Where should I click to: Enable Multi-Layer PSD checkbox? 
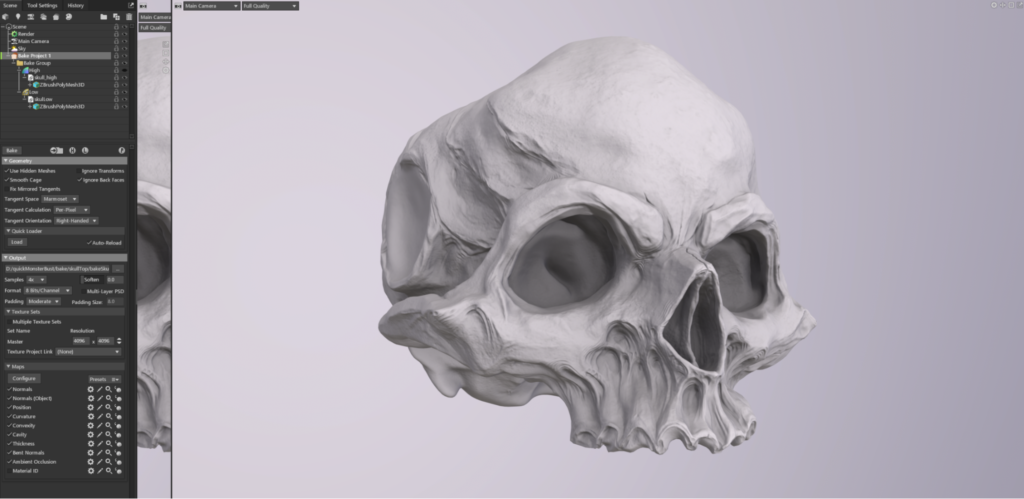(83, 291)
